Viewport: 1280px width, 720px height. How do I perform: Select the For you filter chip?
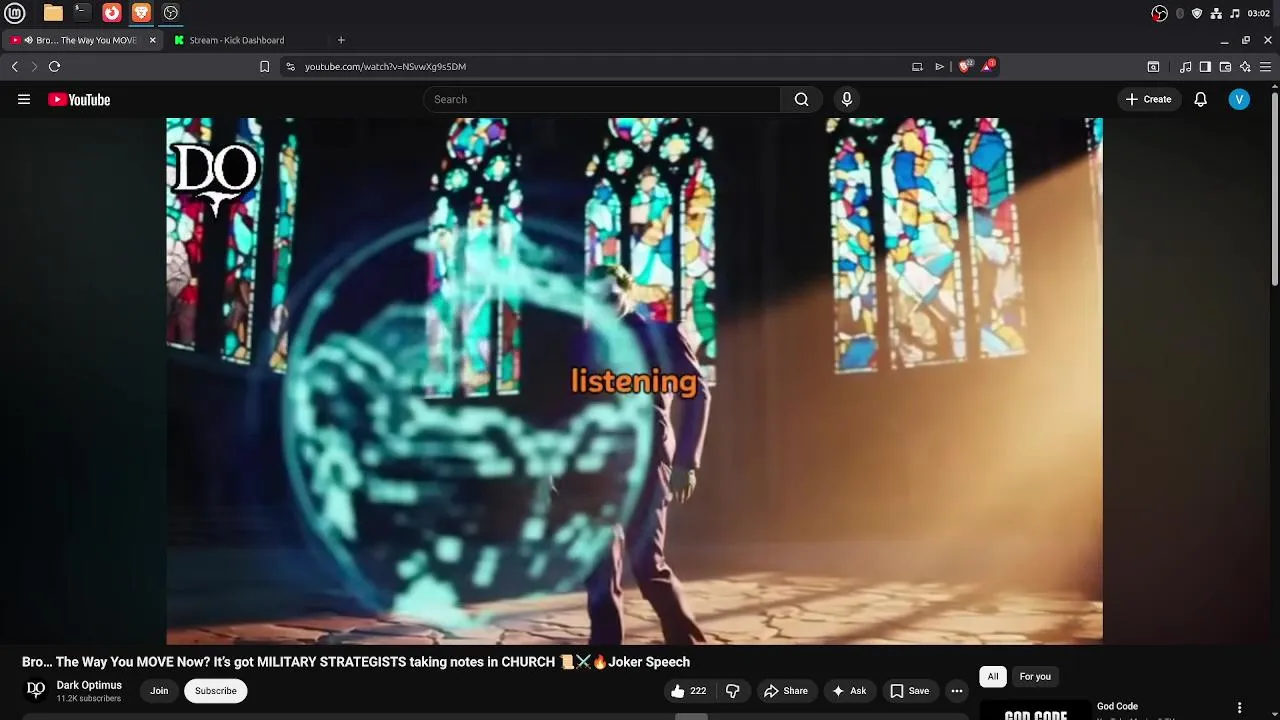(x=1035, y=676)
